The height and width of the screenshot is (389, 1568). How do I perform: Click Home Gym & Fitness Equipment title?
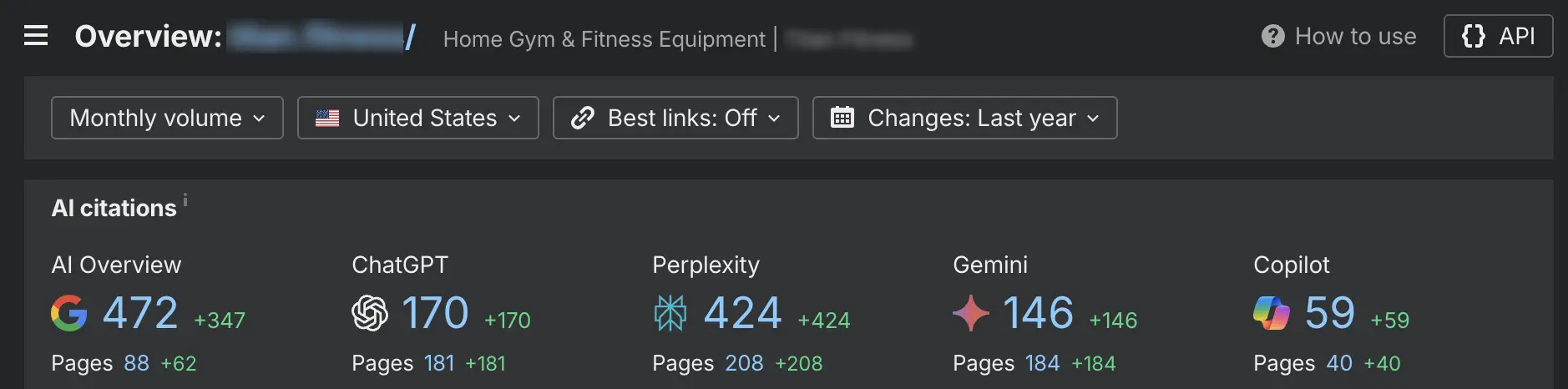pyautogui.click(x=604, y=39)
